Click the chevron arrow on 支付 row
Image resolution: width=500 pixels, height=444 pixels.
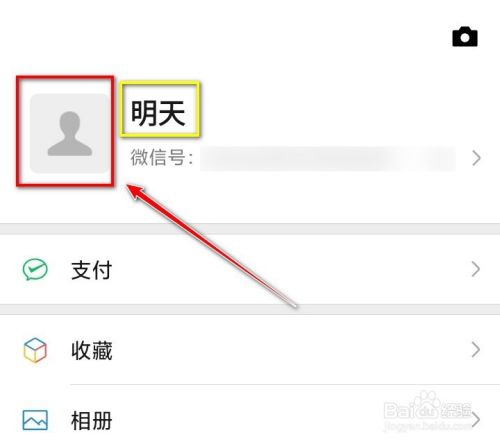click(476, 269)
